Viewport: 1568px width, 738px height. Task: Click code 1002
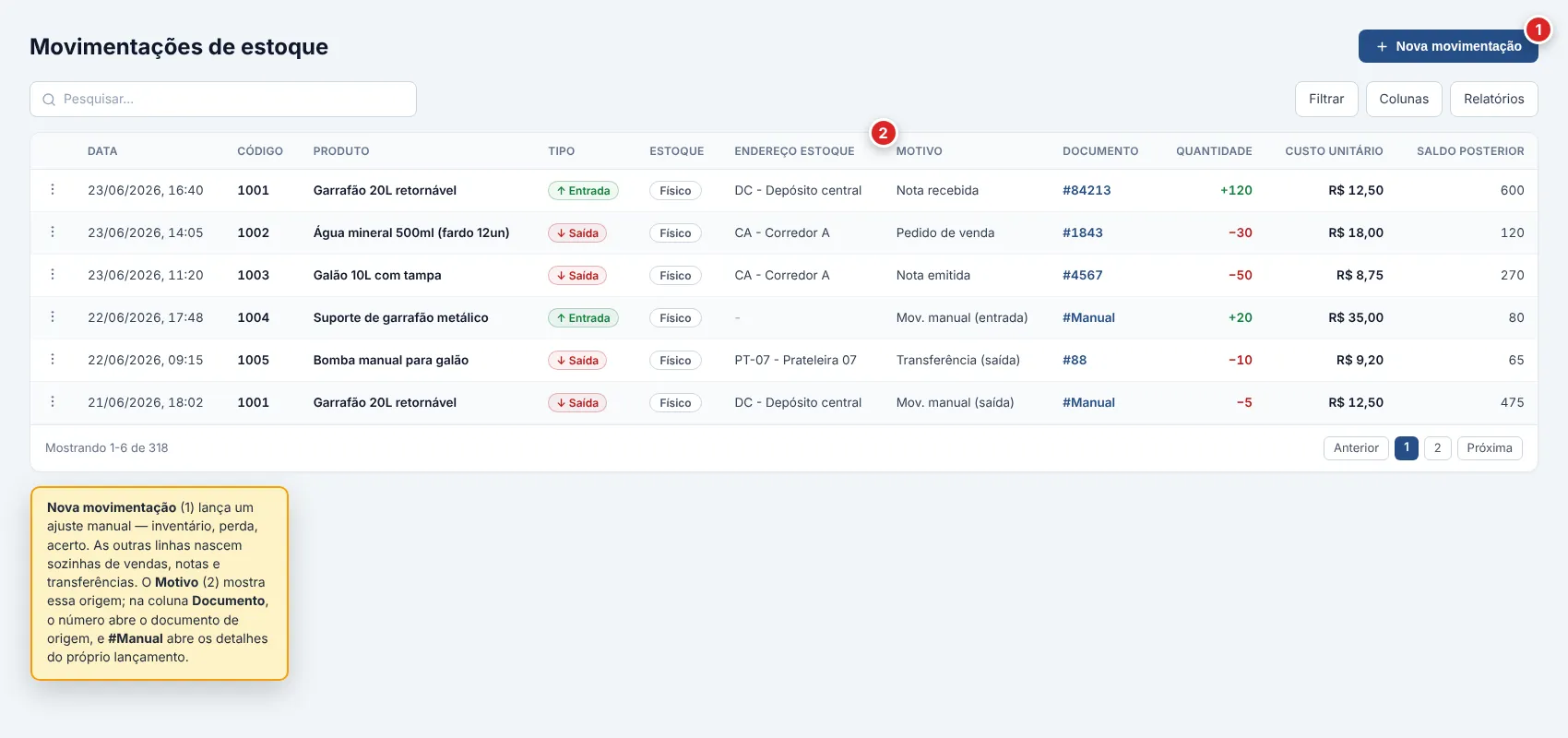253,232
